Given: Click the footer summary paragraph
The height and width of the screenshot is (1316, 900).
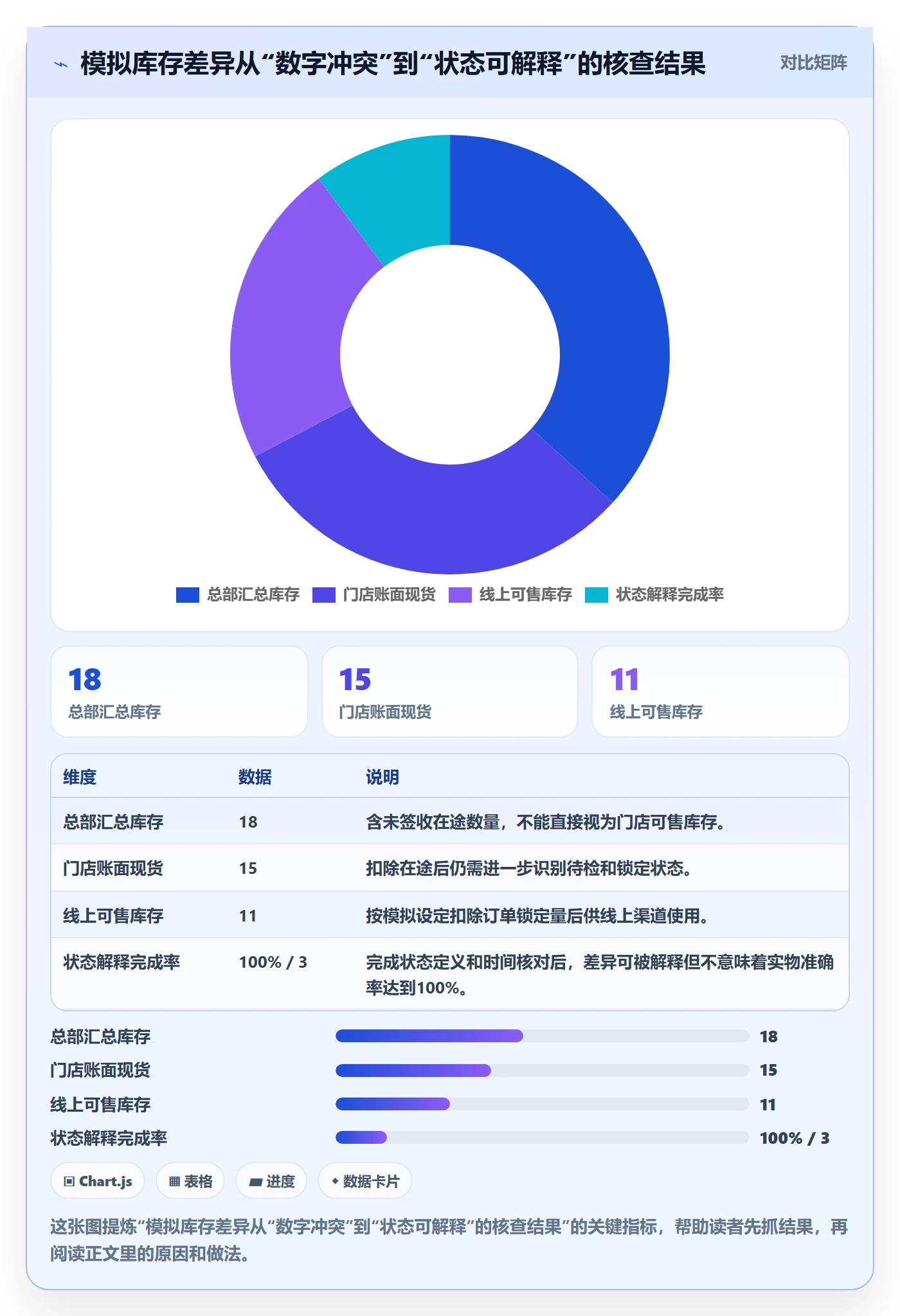Looking at the screenshot, I should point(449,1240).
